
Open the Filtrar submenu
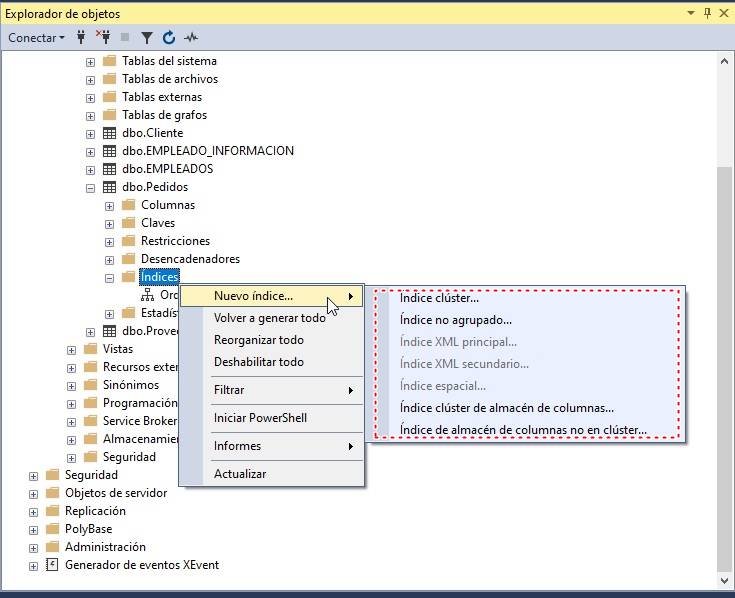click(x=271, y=390)
